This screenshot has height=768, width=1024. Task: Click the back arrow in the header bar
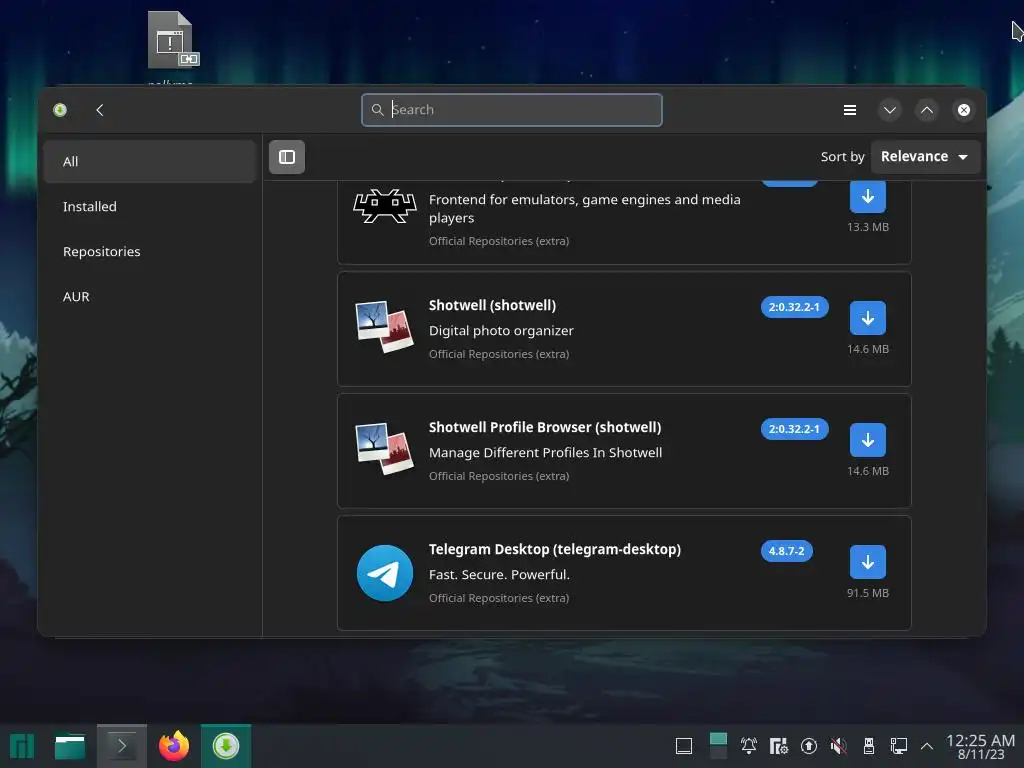pos(100,110)
